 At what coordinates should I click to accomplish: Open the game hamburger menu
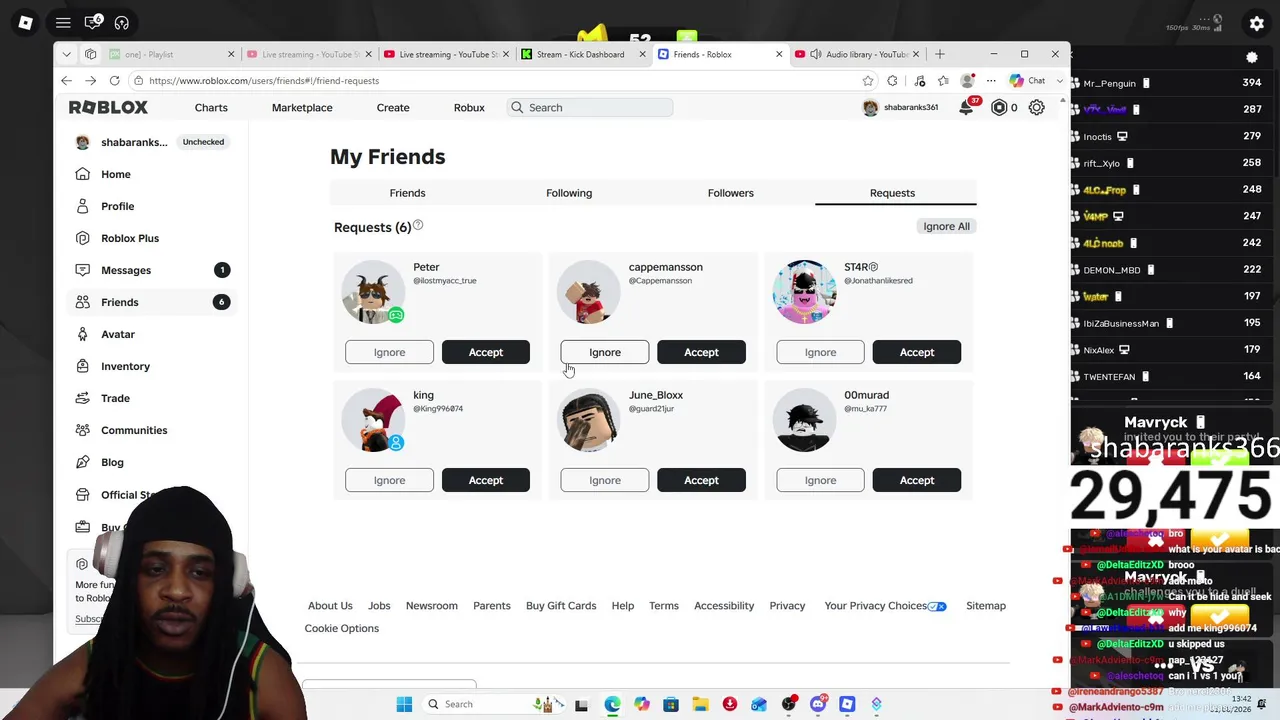(x=63, y=22)
